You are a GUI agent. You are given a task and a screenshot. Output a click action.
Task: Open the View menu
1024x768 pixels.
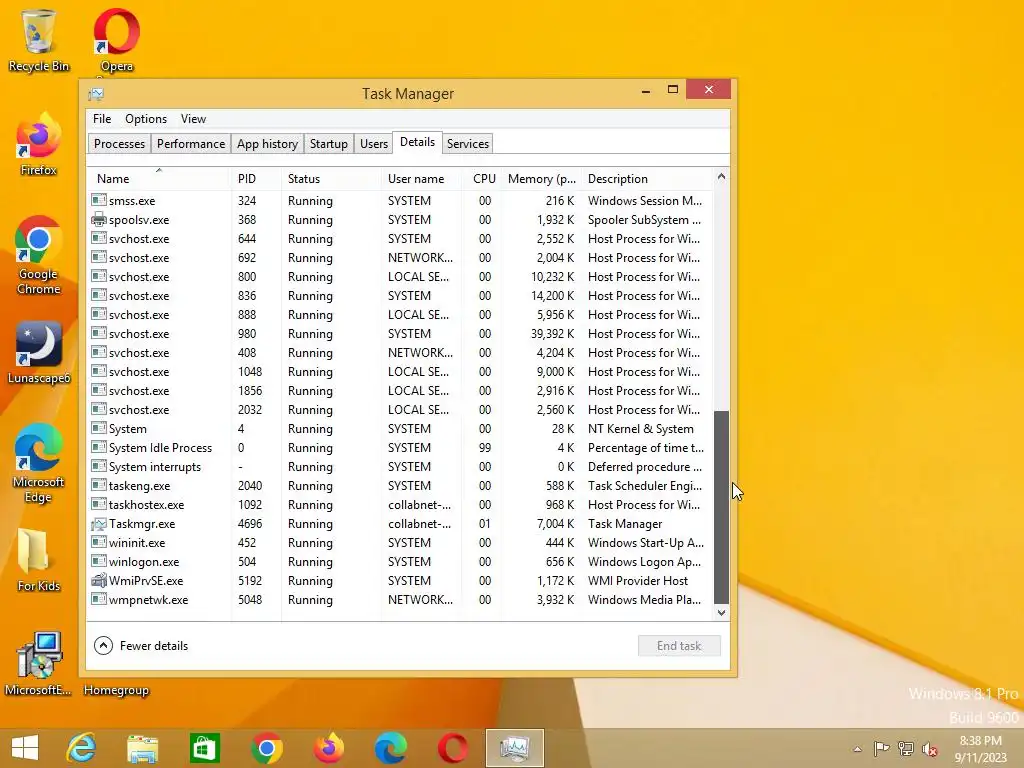(193, 119)
